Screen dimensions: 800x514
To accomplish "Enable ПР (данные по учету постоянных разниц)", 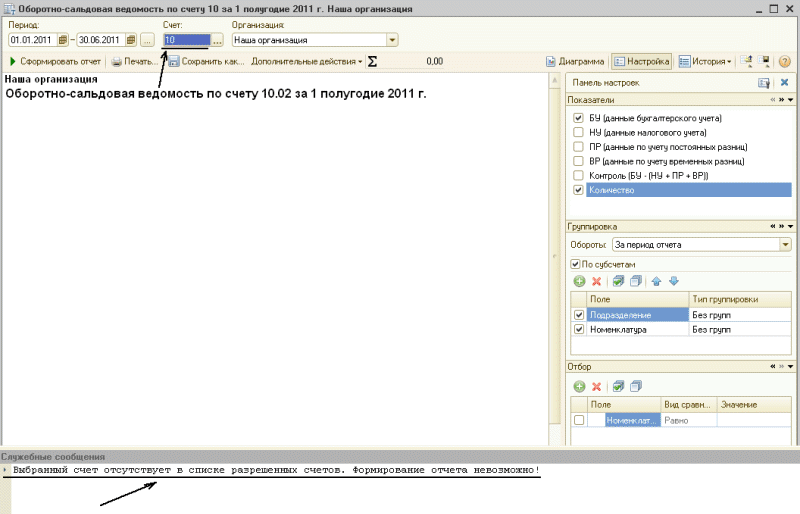I will 578,146.
